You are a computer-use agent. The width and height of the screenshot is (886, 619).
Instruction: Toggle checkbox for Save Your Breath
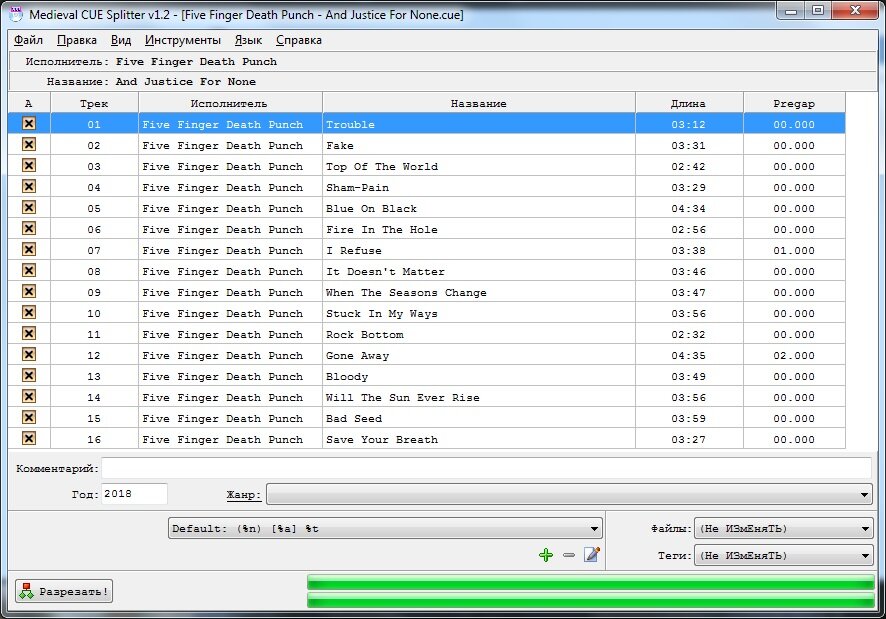[29, 438]
